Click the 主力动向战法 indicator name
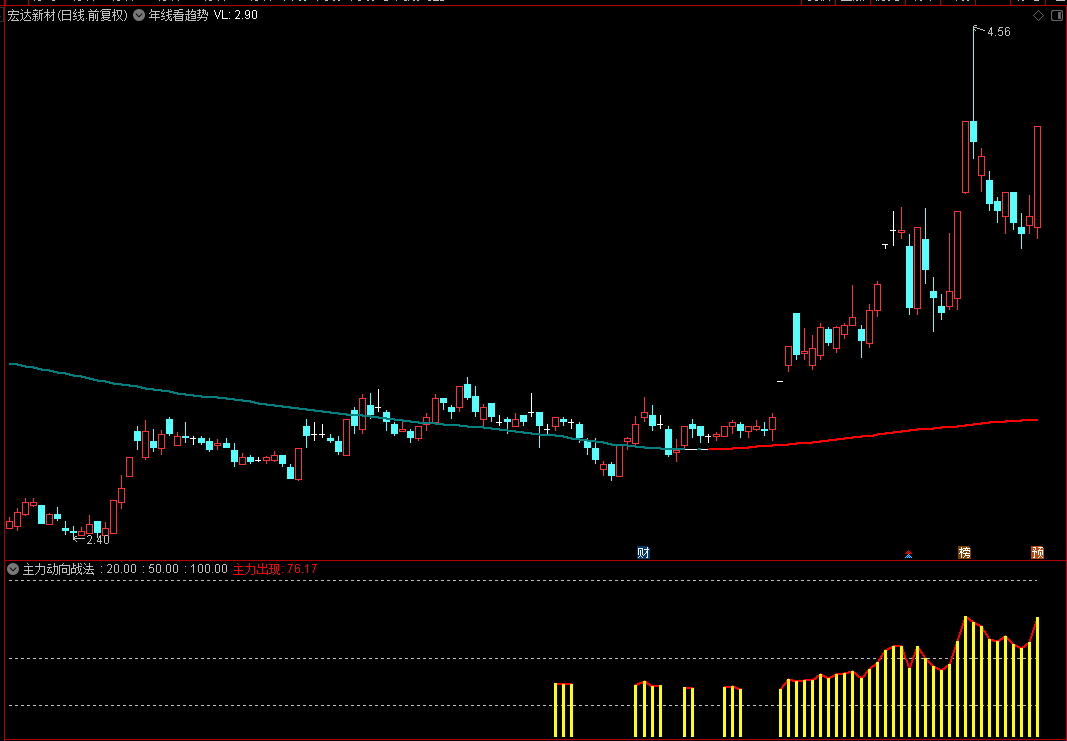 (59, 569)
